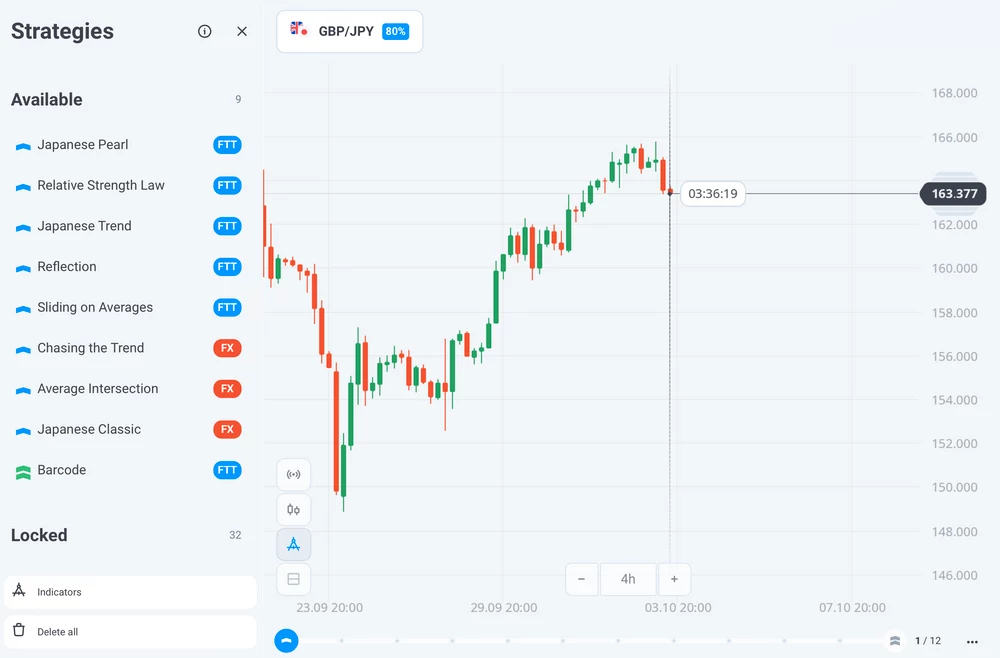
Task: Open the 4h timeframe selector
Action: coord(628,578)
